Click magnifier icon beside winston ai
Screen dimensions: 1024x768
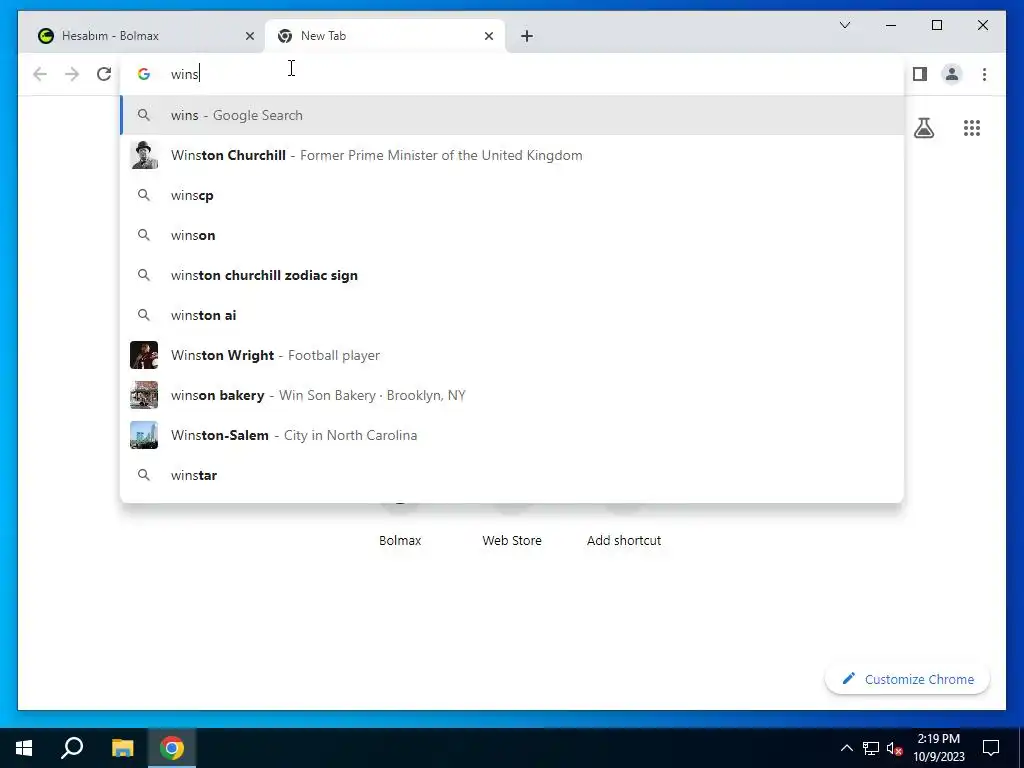(x=144, y=315)
